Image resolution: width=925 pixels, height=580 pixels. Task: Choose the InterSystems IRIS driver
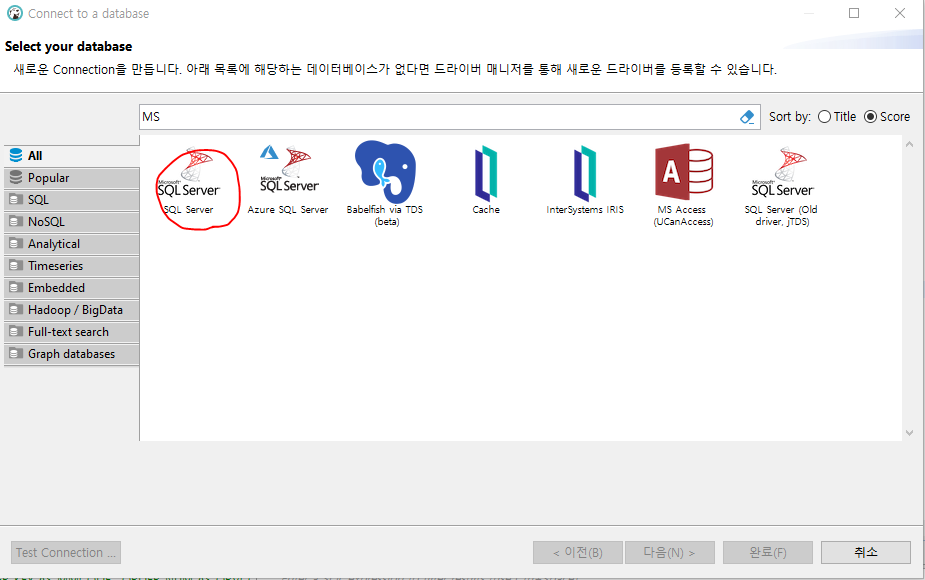tap(585, 180)
